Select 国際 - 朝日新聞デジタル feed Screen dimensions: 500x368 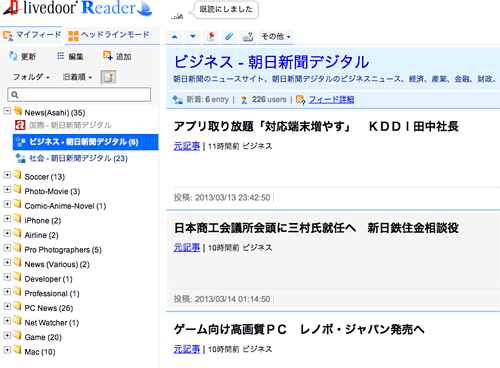(x=70, y=125)
